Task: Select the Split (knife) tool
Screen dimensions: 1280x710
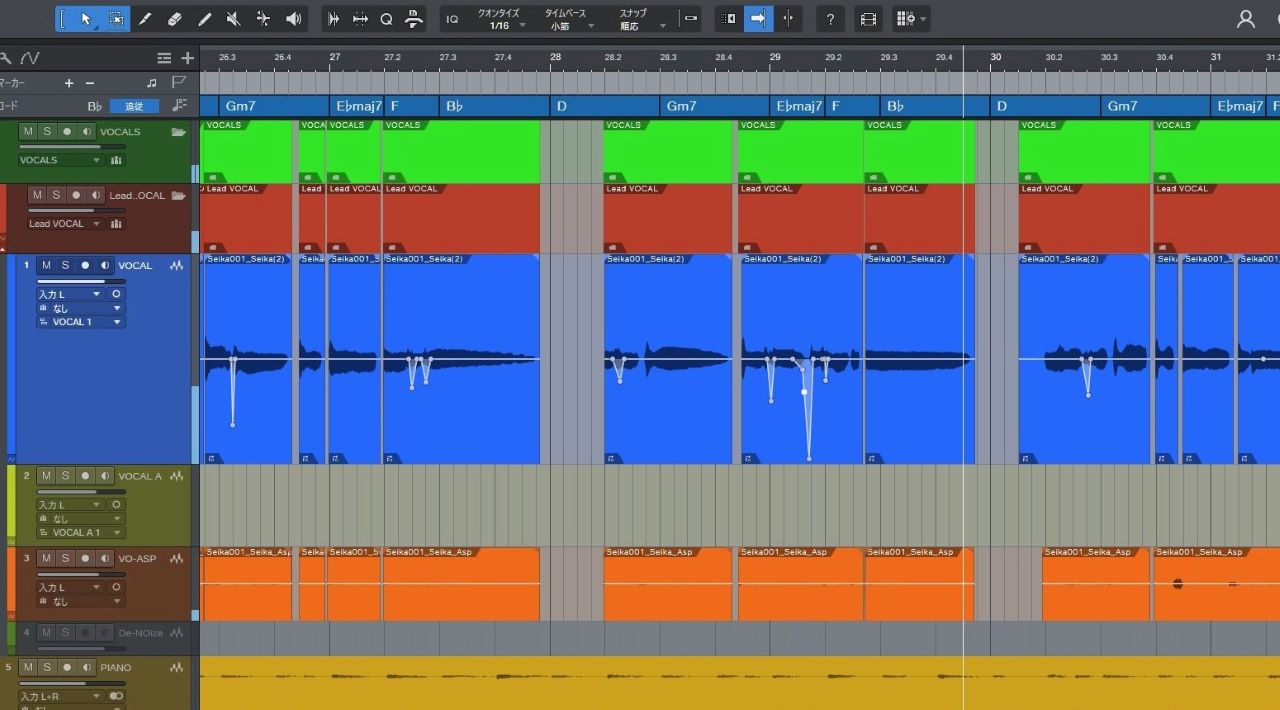Action: coord(145,19)
